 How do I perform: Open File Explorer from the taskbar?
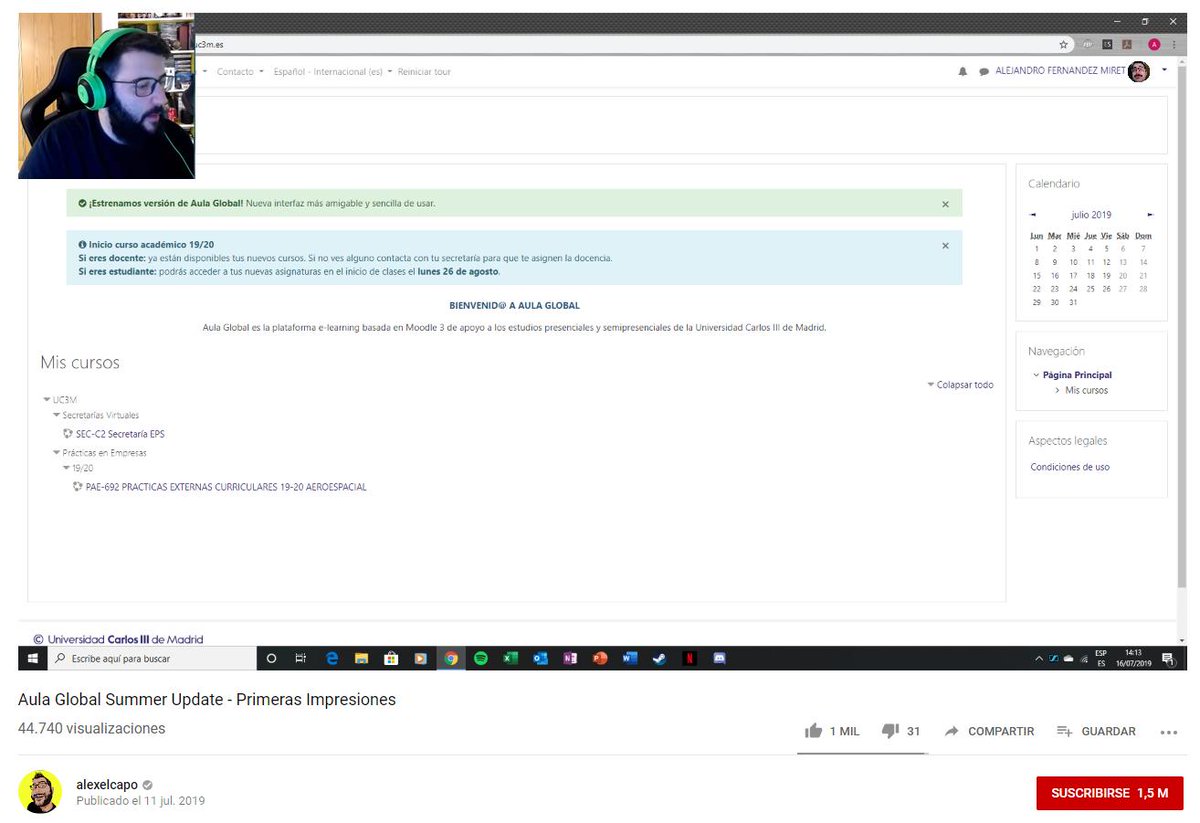[x=362, y=659]
